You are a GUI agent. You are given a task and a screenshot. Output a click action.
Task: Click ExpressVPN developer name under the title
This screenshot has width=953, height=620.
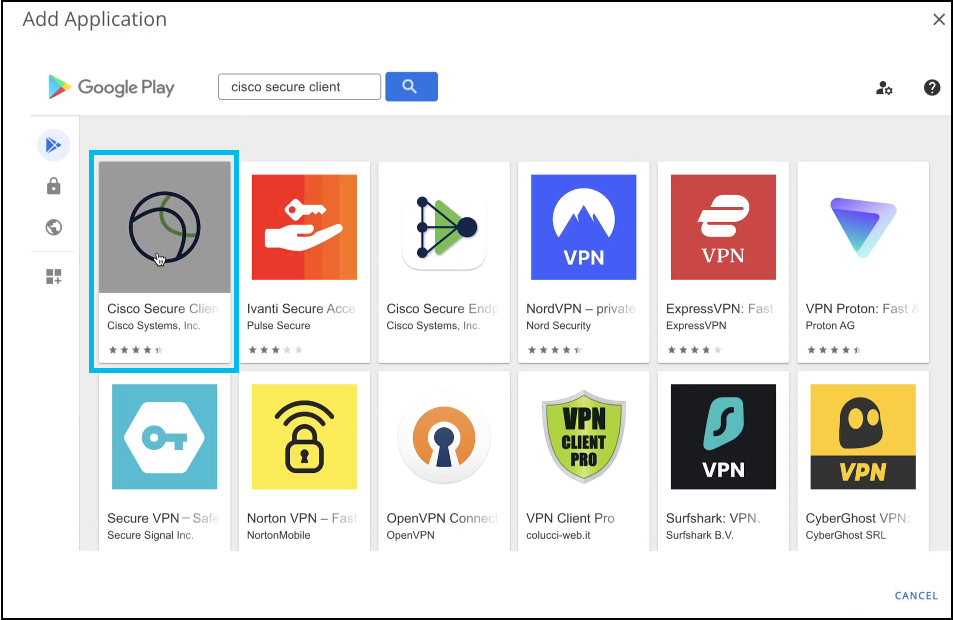click(x=696, y=326)
